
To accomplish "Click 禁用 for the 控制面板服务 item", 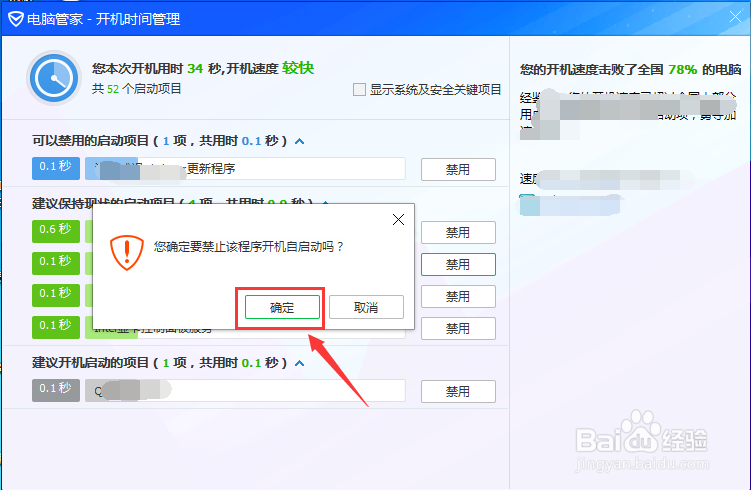I will pyautogui.click(x=458, y=329).
